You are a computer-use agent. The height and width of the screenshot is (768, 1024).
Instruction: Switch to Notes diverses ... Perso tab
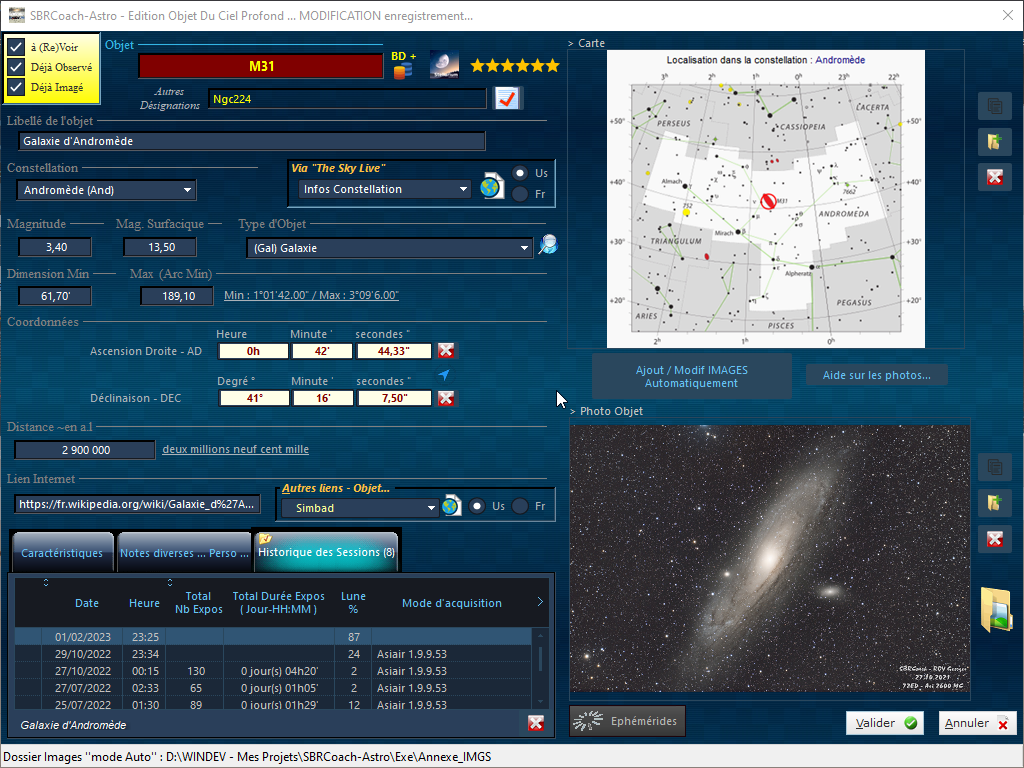(x=184, y=553)
